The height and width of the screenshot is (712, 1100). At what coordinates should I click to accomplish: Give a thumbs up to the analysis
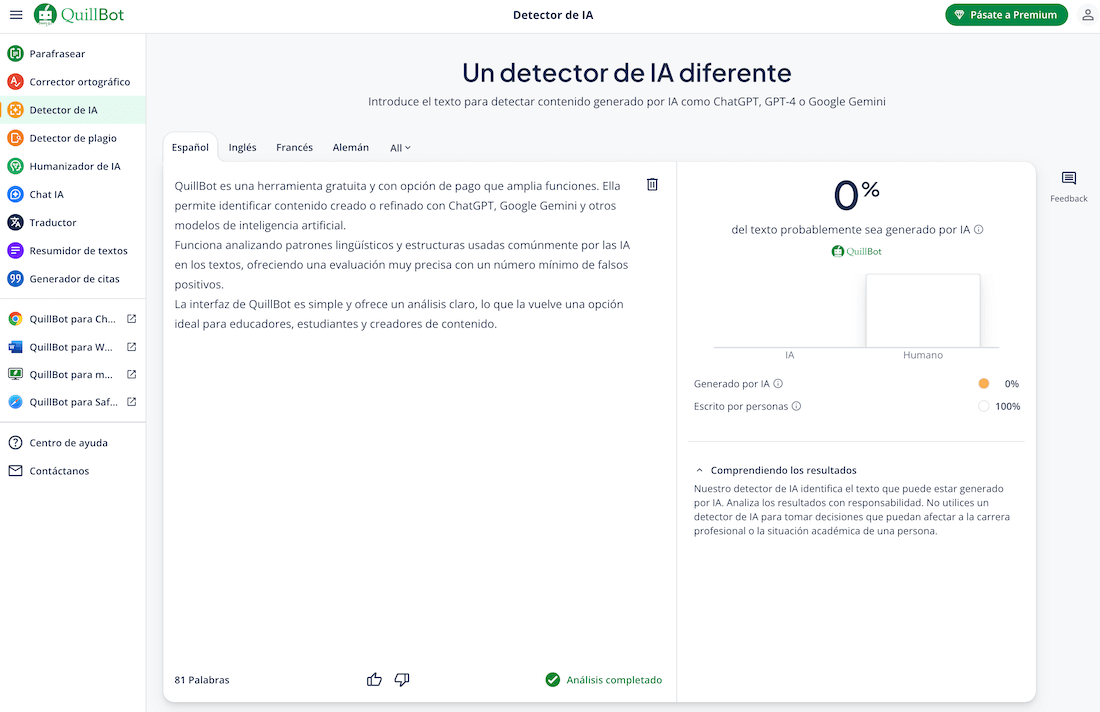[374, 679]
